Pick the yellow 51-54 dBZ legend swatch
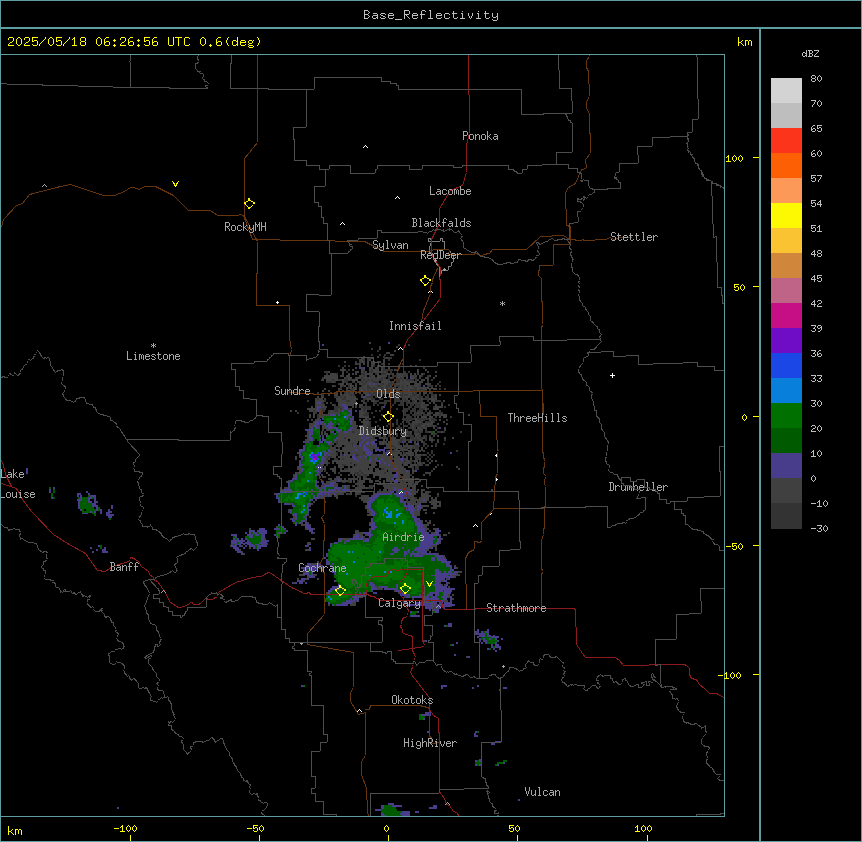 click(786, 215)
